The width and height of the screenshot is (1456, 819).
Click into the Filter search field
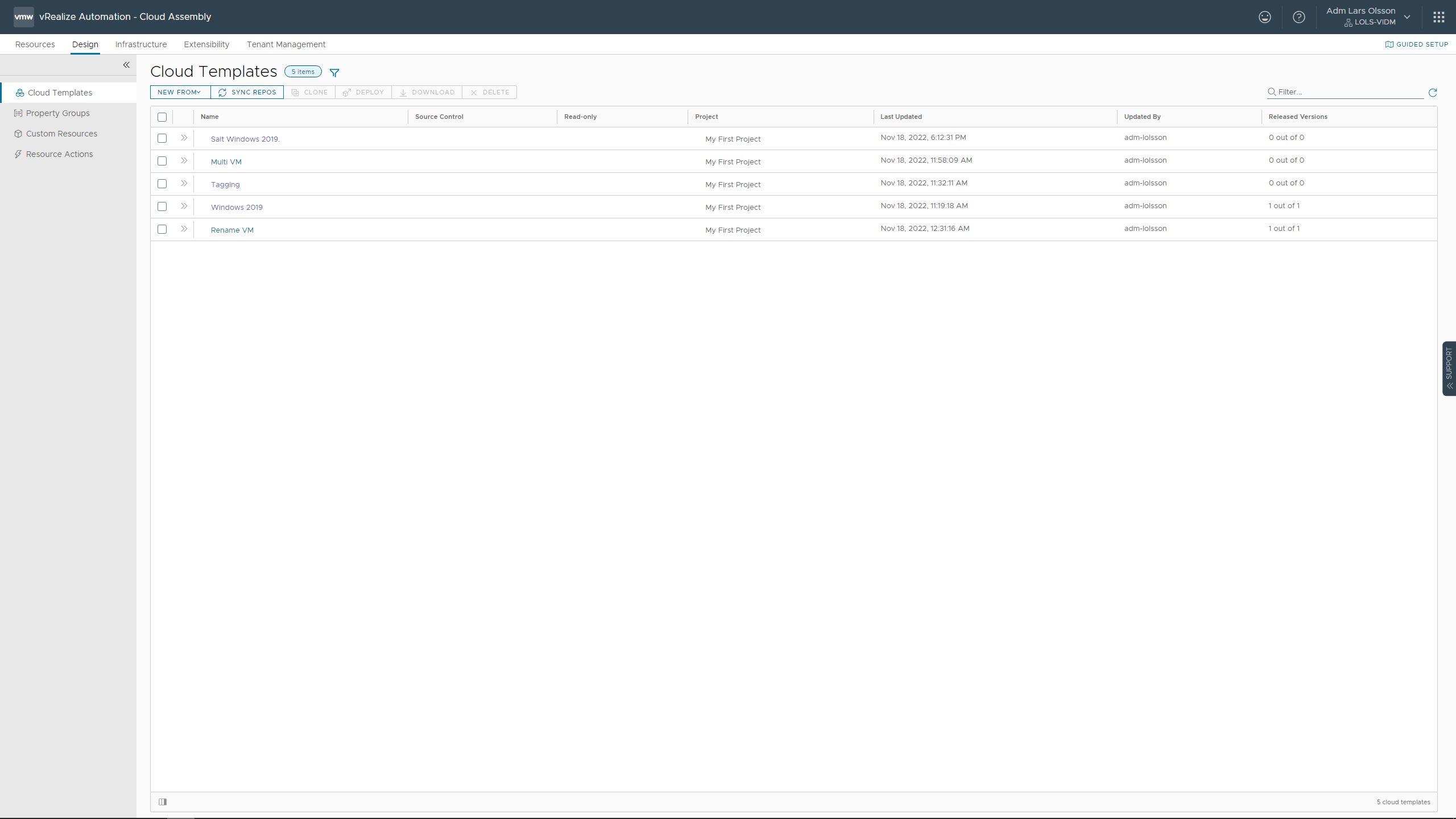[1345, 92]
